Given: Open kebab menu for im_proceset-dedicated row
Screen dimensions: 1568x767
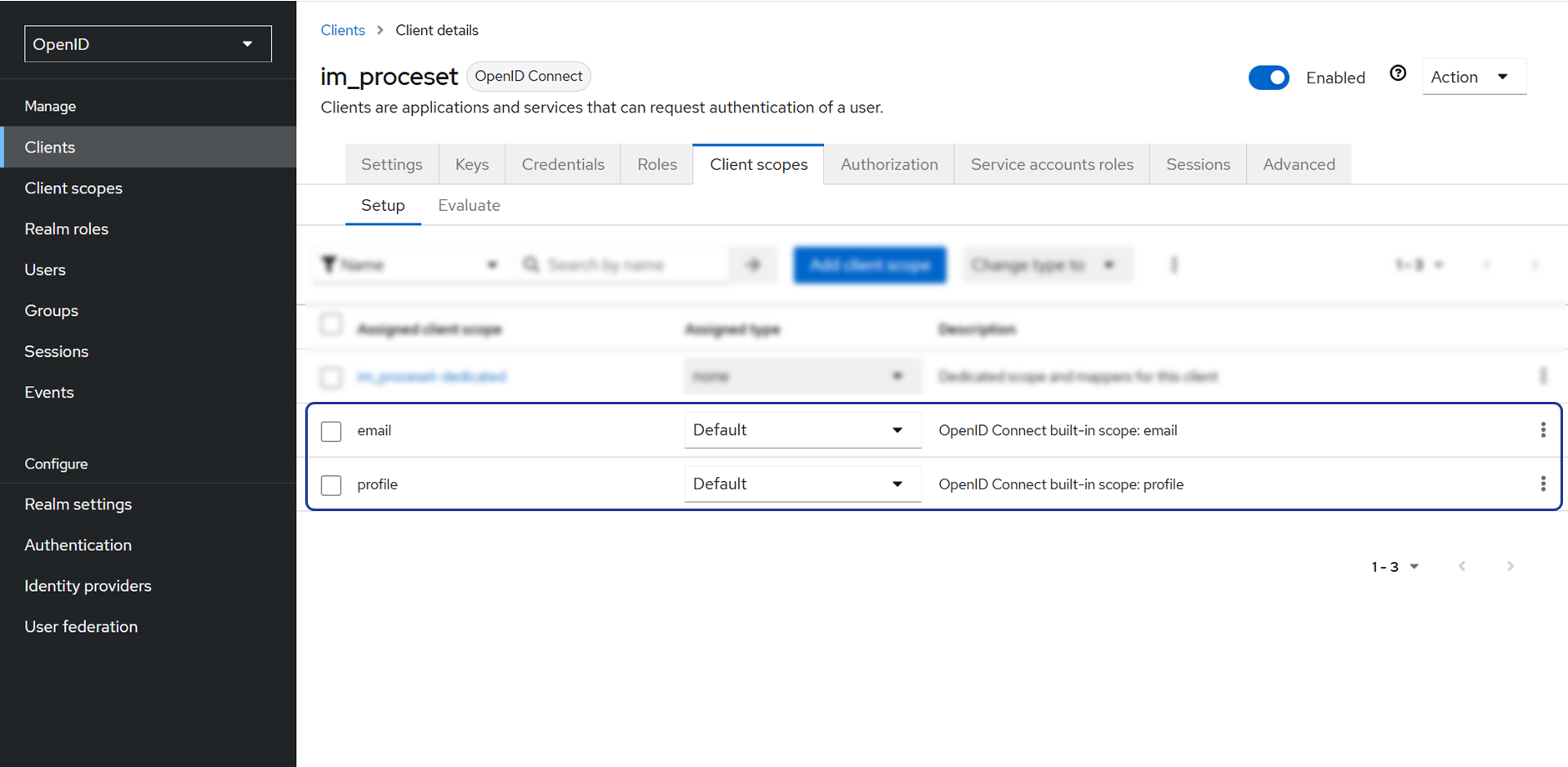Looking at the screenshot, I should pos(1543,376).
